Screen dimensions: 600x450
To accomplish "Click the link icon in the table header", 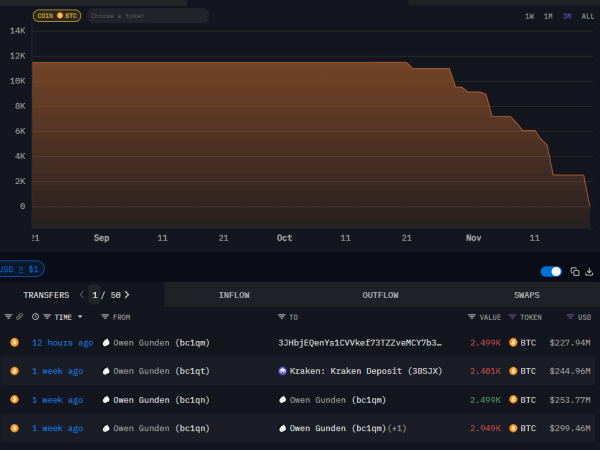I will click(x=20, y=316).
